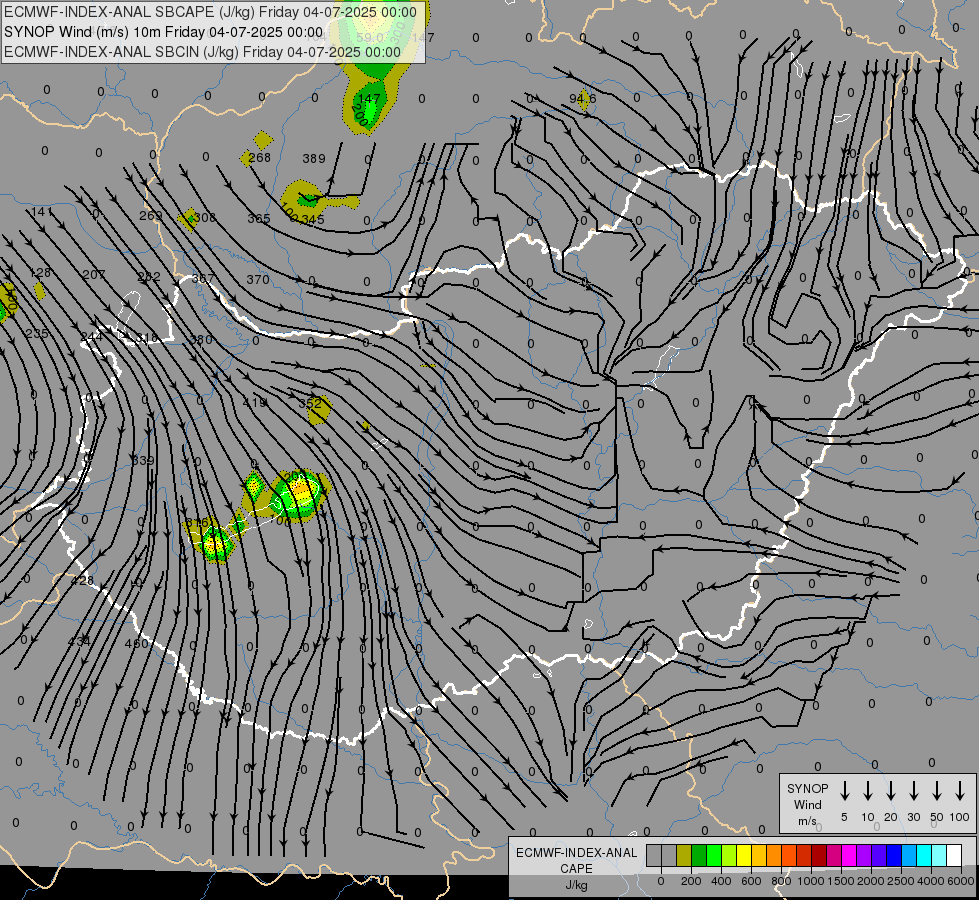
Task: Click the 6000 tick label on CAPE scale
Action: [x=962, y=881]
